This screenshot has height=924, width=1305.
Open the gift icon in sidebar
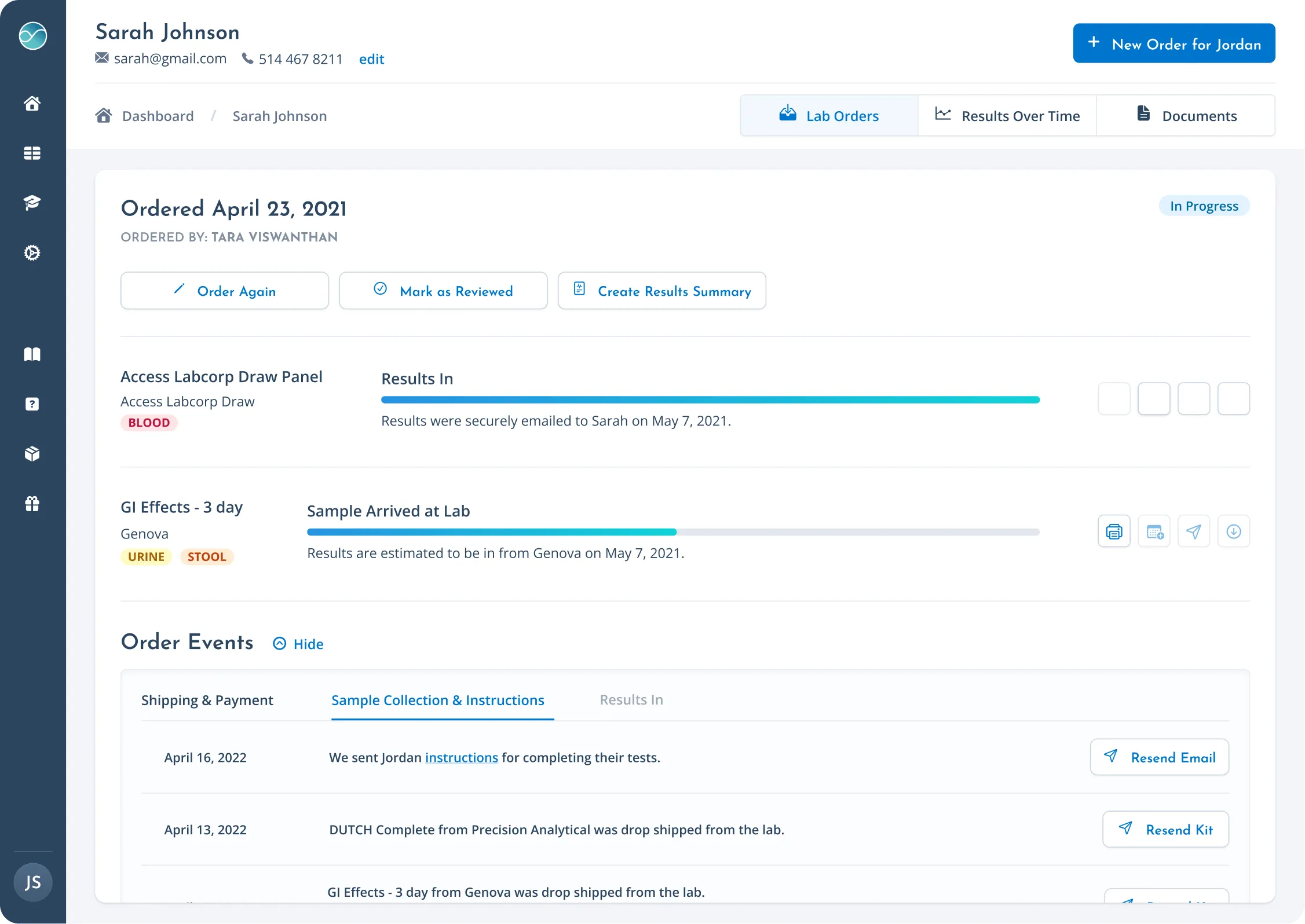tap(32, 504)
